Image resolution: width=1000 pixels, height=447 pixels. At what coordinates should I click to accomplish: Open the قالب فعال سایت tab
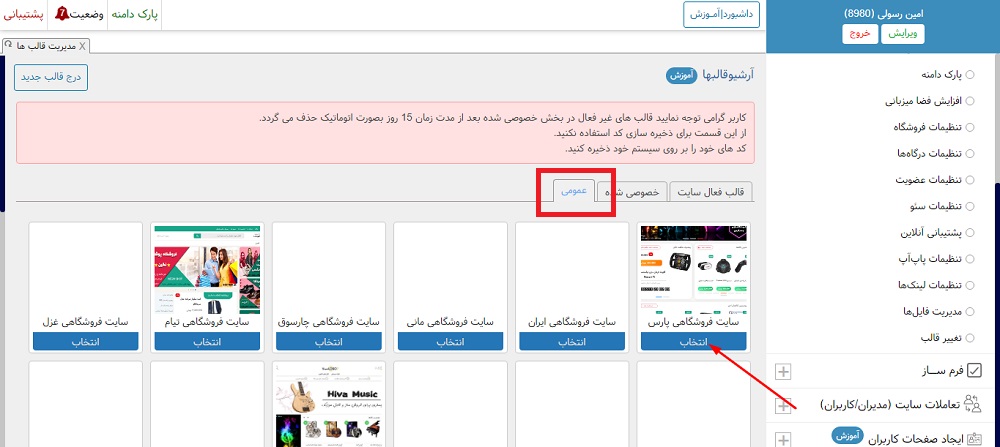[x=711, y=192]
